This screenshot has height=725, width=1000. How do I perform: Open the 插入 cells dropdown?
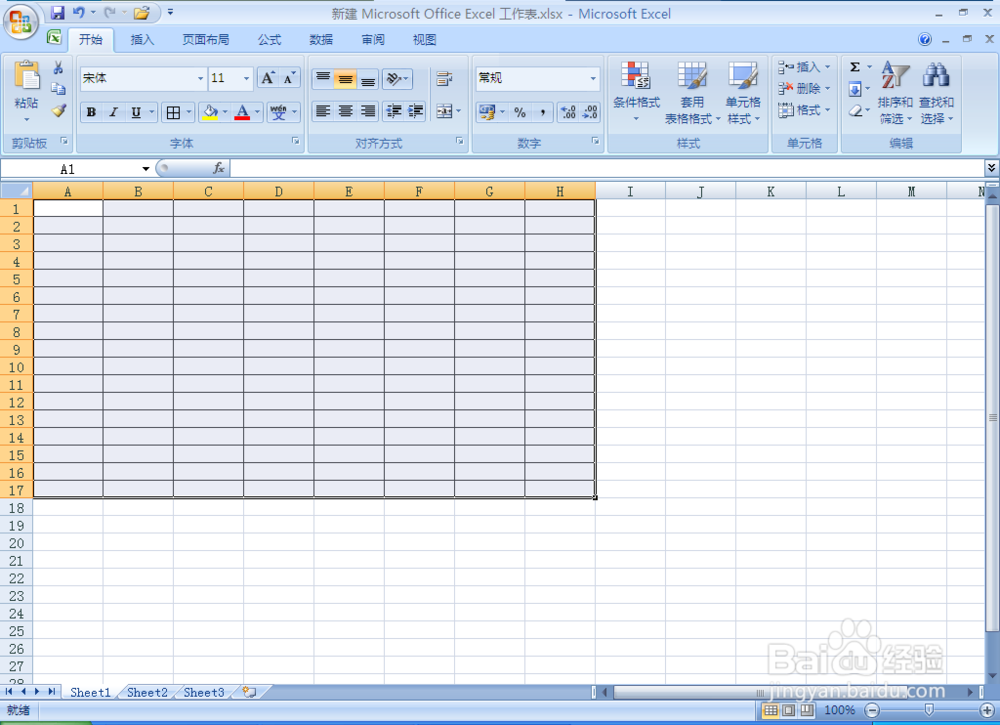[x=804, y=67]
